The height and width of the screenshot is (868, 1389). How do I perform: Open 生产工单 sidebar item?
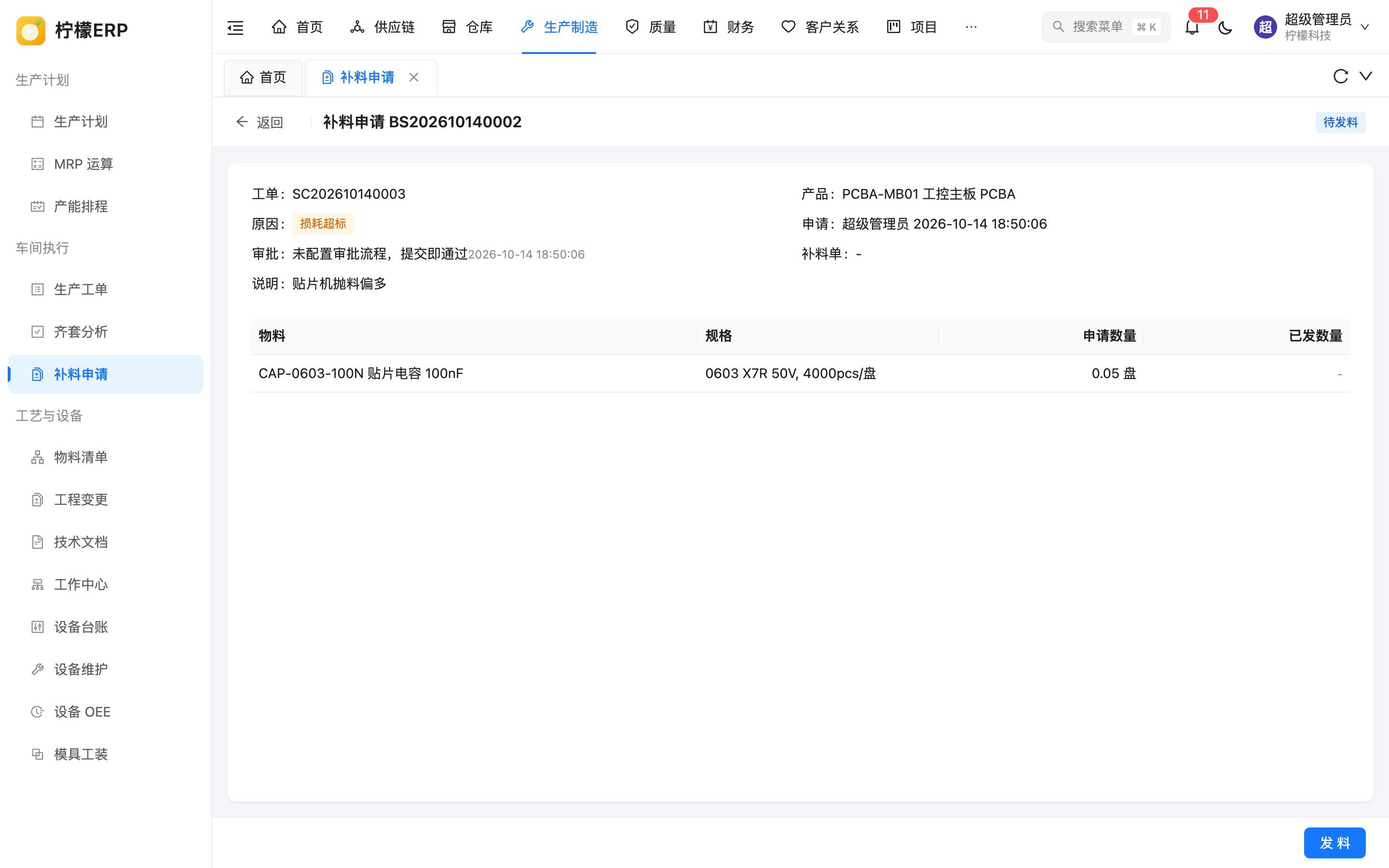click(x=106, y=289)
